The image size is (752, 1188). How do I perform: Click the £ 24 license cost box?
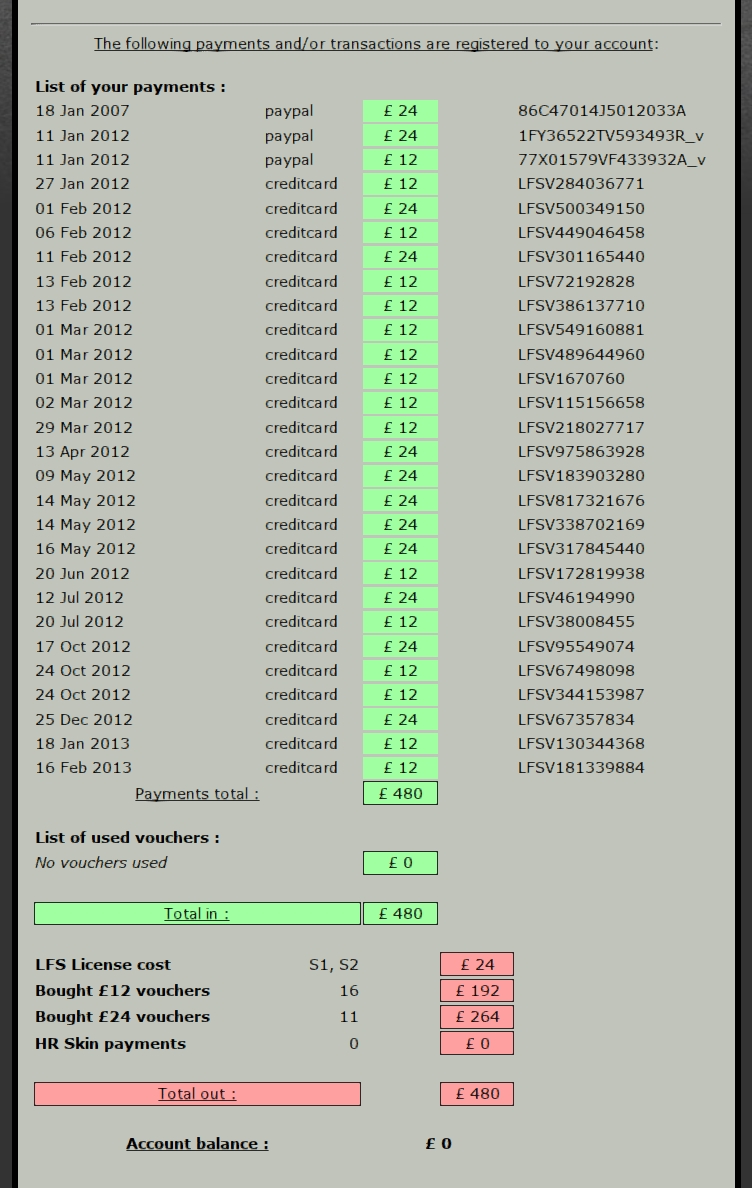click(477, 964)
